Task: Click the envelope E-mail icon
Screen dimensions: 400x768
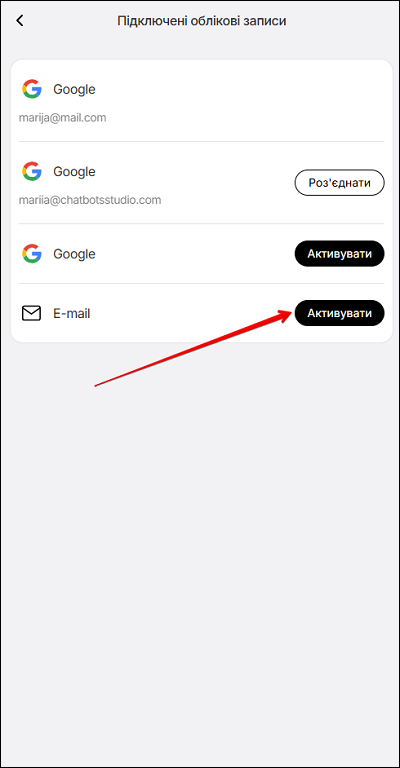Action: coord(31,313)
